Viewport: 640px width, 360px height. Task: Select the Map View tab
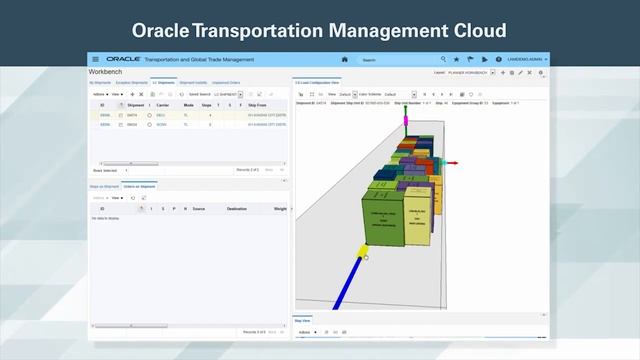point(302,321)
